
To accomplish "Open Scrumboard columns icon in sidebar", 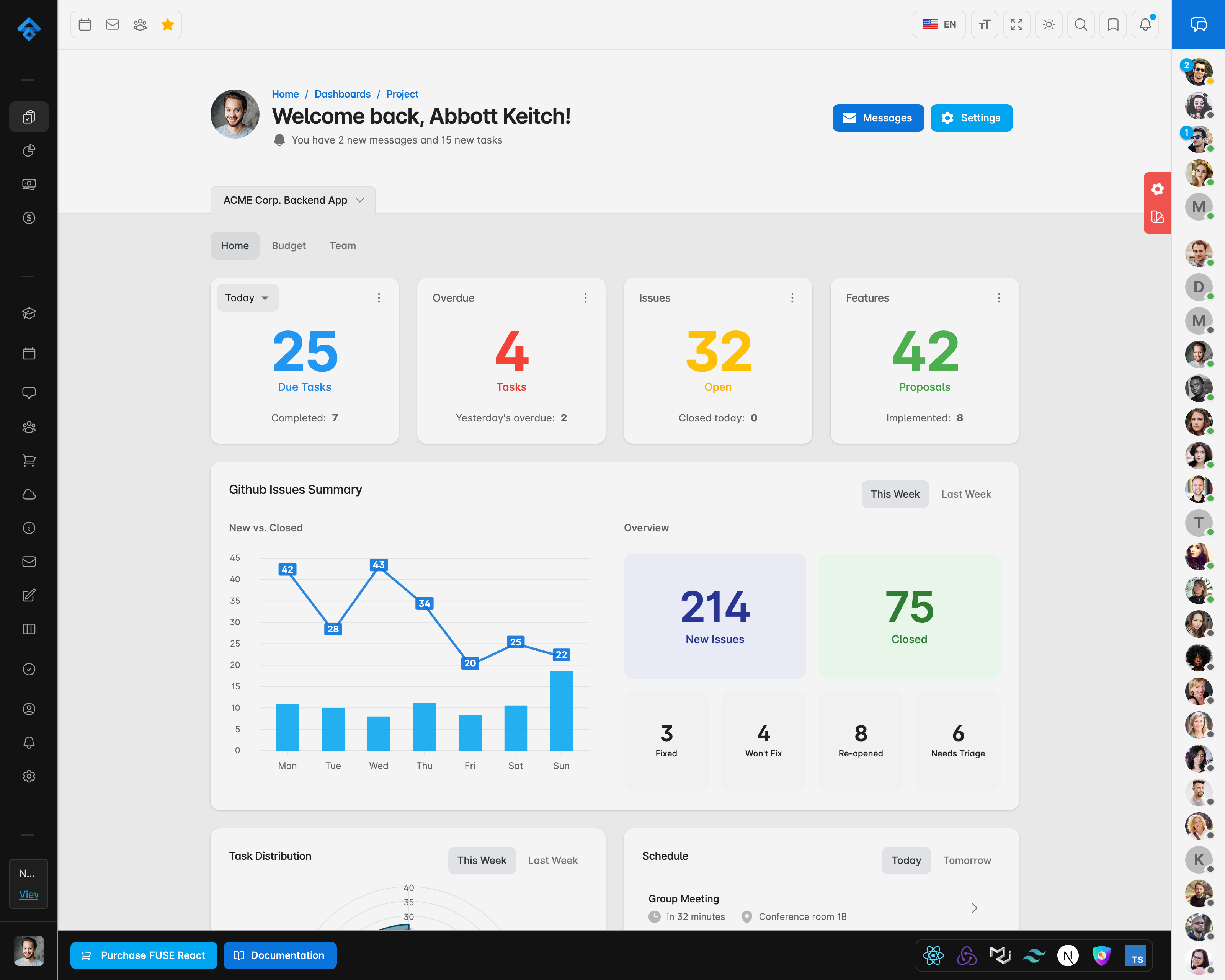I will (x=29, y=629).
